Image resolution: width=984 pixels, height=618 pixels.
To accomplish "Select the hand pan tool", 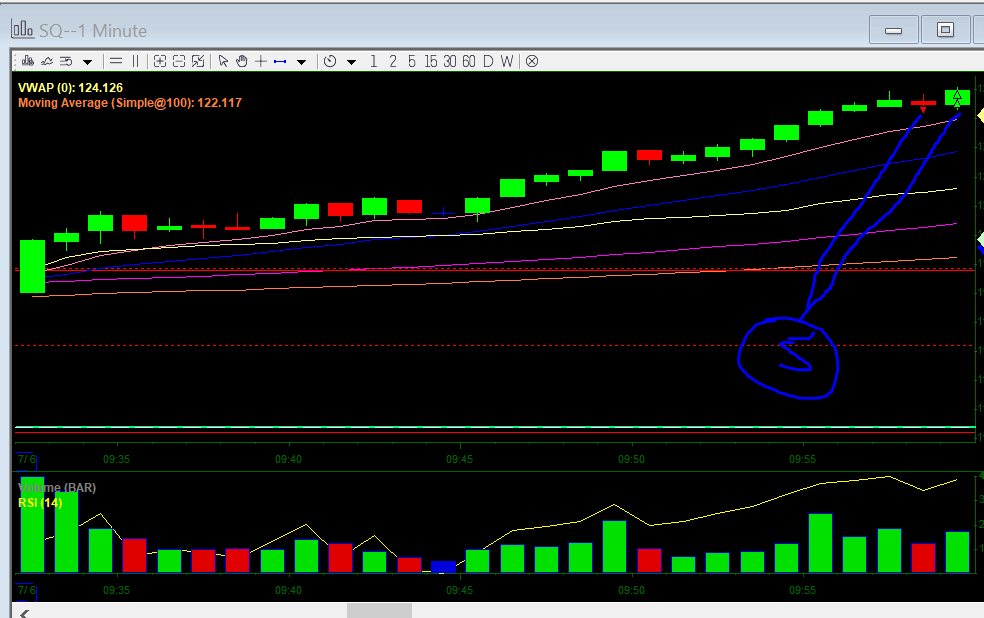I will 241,61.
